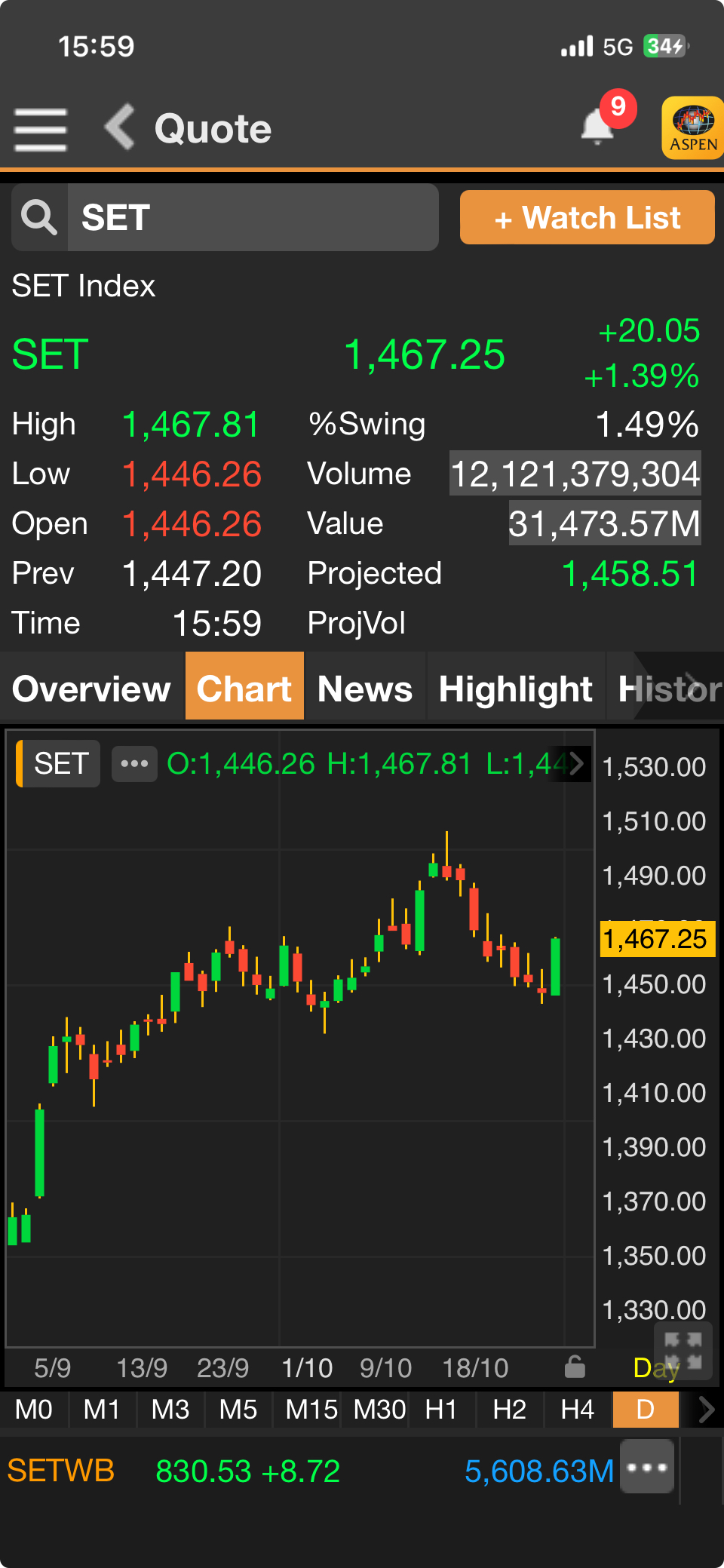Tap the SETWB ticker label

tap(60, 1471)
